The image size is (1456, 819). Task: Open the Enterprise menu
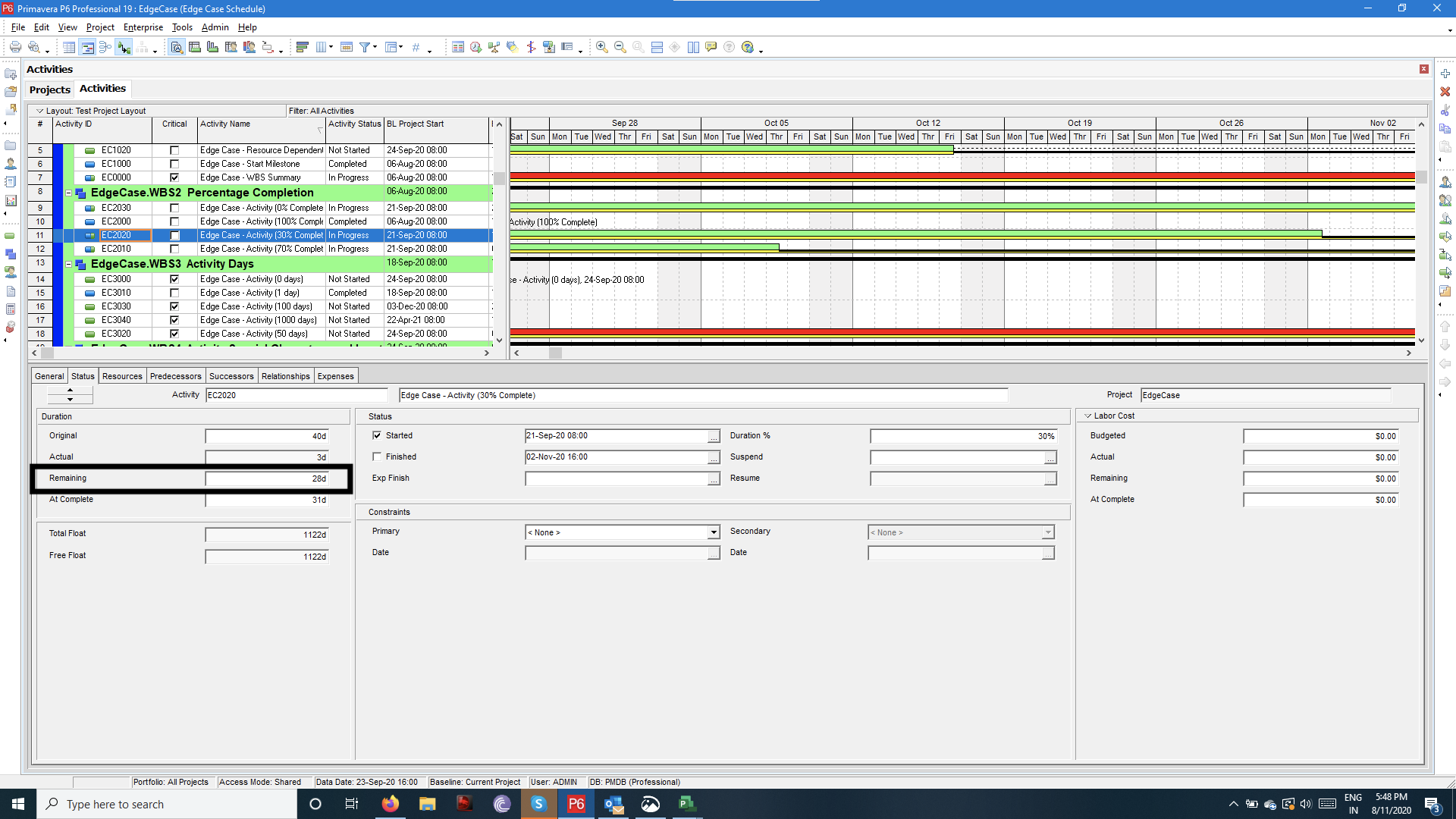143,27
